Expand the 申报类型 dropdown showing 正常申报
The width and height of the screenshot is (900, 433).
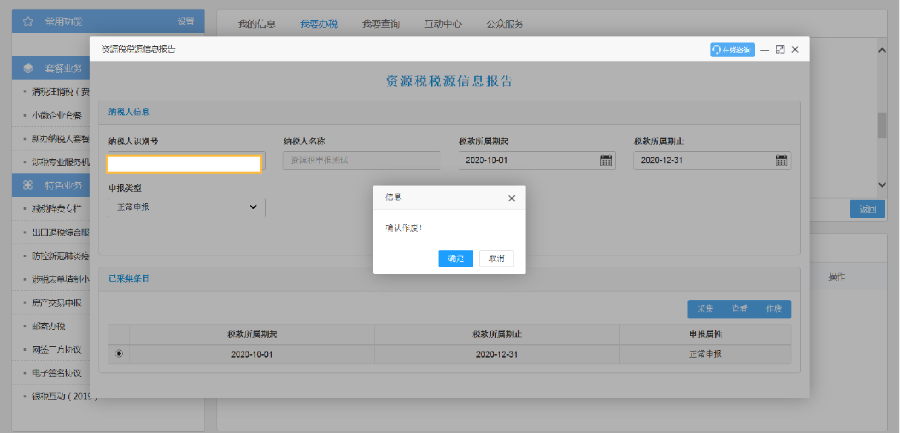coord(187,207)
